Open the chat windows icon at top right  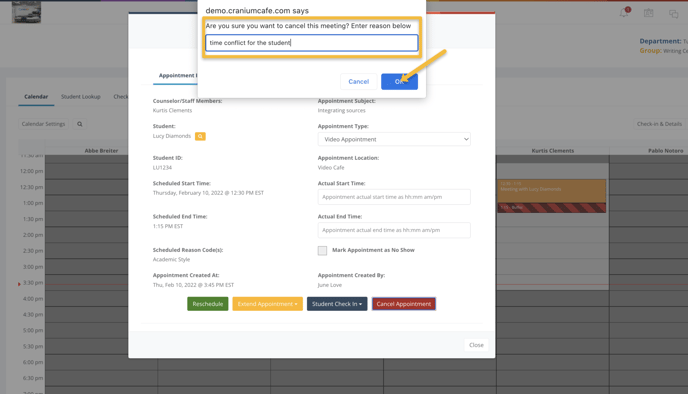pyautogui.click(x=674, y=14)
